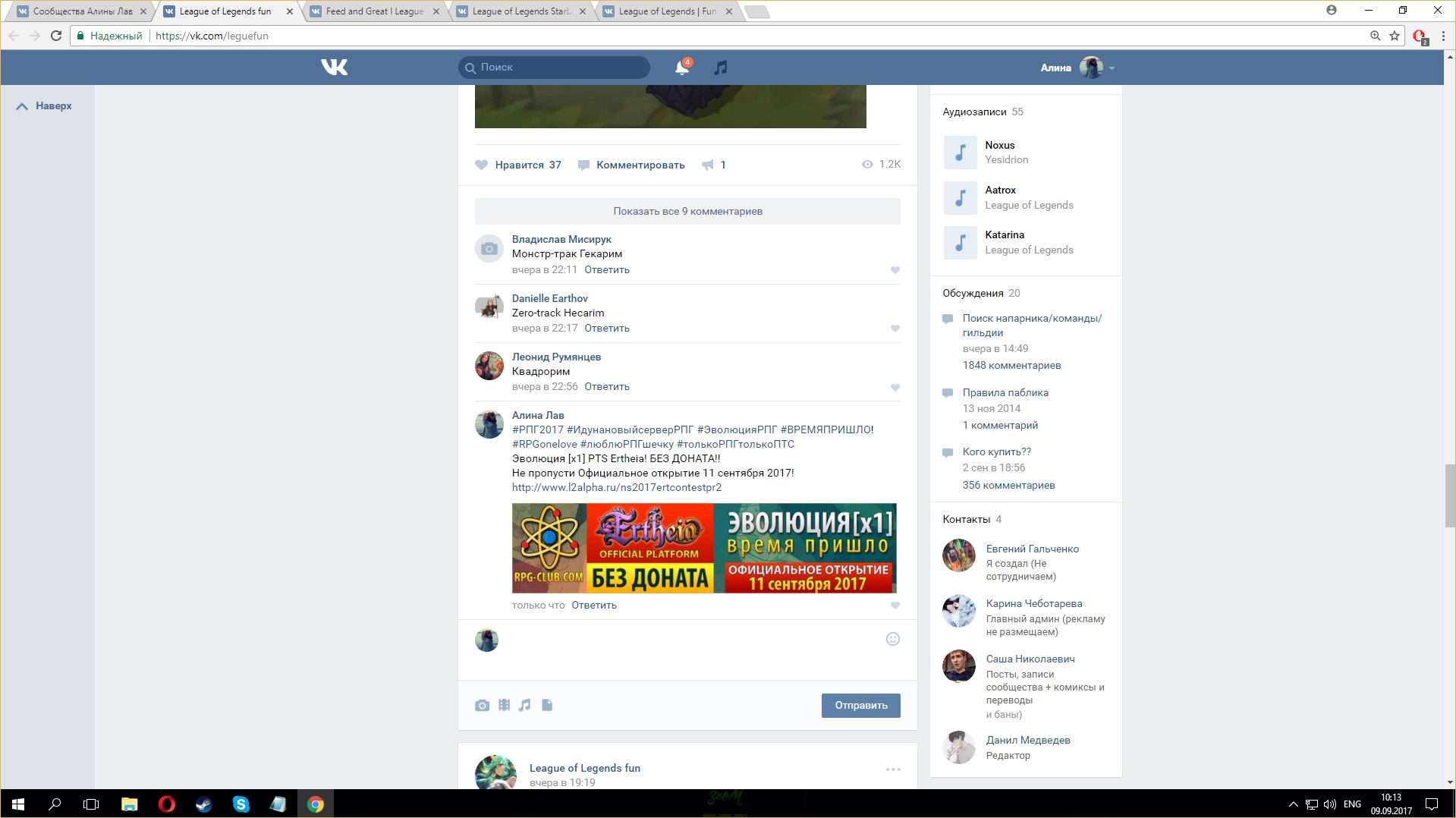
Task: Open the ENG language indicator
Action: coord(1352,804)
